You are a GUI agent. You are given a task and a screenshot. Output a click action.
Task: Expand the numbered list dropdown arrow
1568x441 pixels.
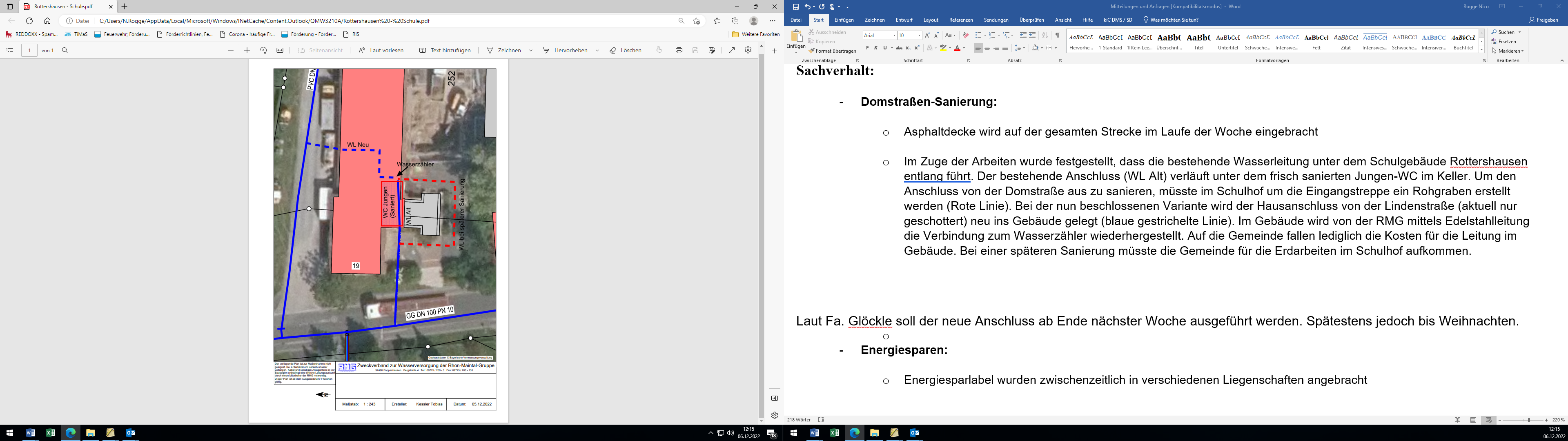(x=999, y=36)
